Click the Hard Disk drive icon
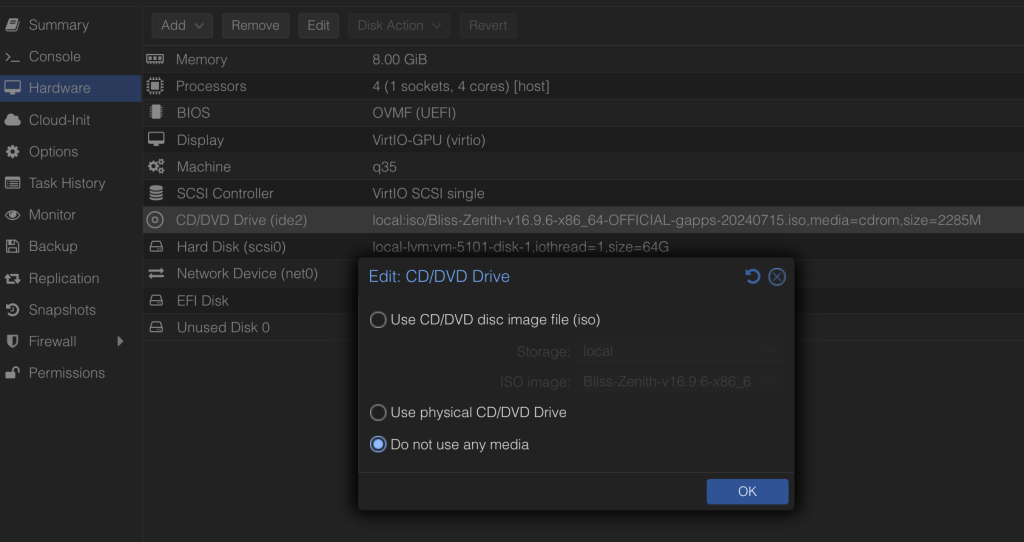Image resolution: width=1024 pixels, height=542 pixels. point(156,247)
